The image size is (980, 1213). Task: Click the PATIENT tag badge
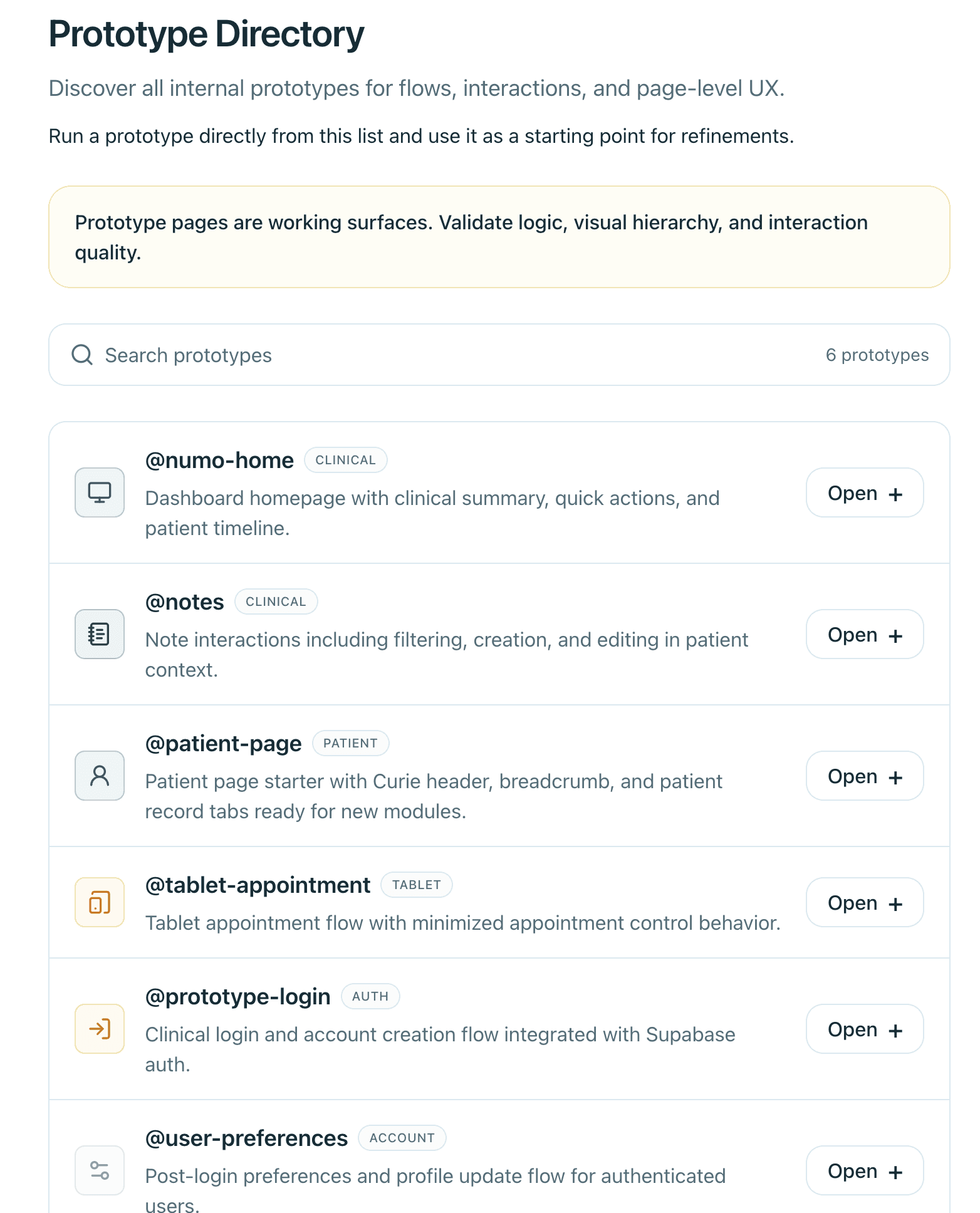pyautogui.click(x=350, y=743)
